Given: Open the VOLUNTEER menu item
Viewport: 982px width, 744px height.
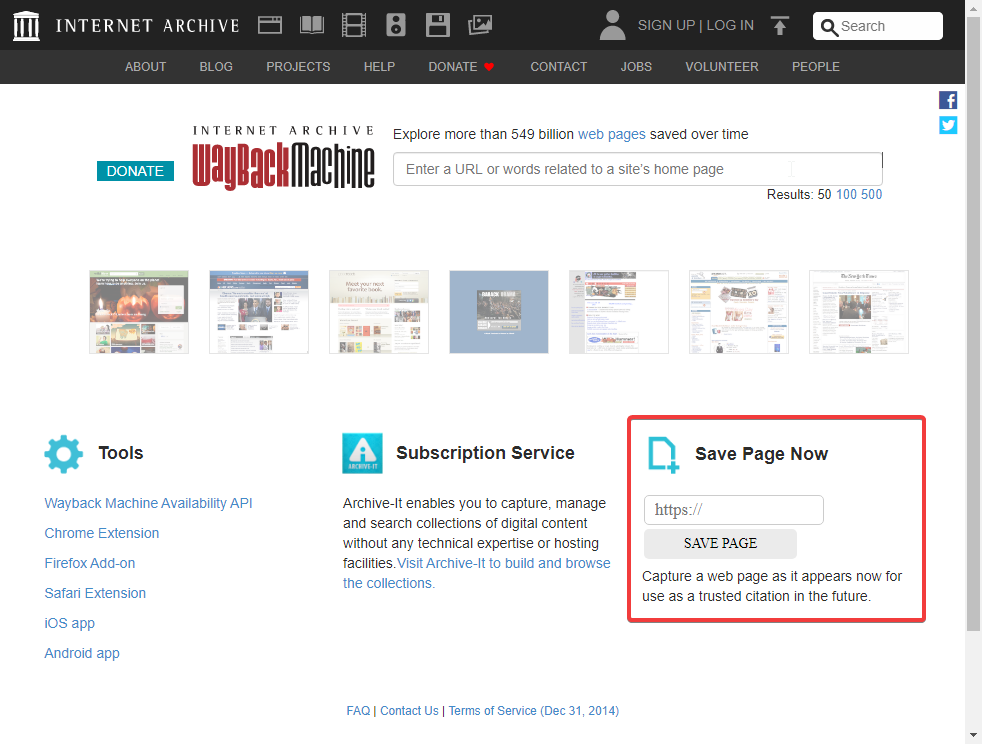Looking at the screenshot, I should click(x=721, y=67).
